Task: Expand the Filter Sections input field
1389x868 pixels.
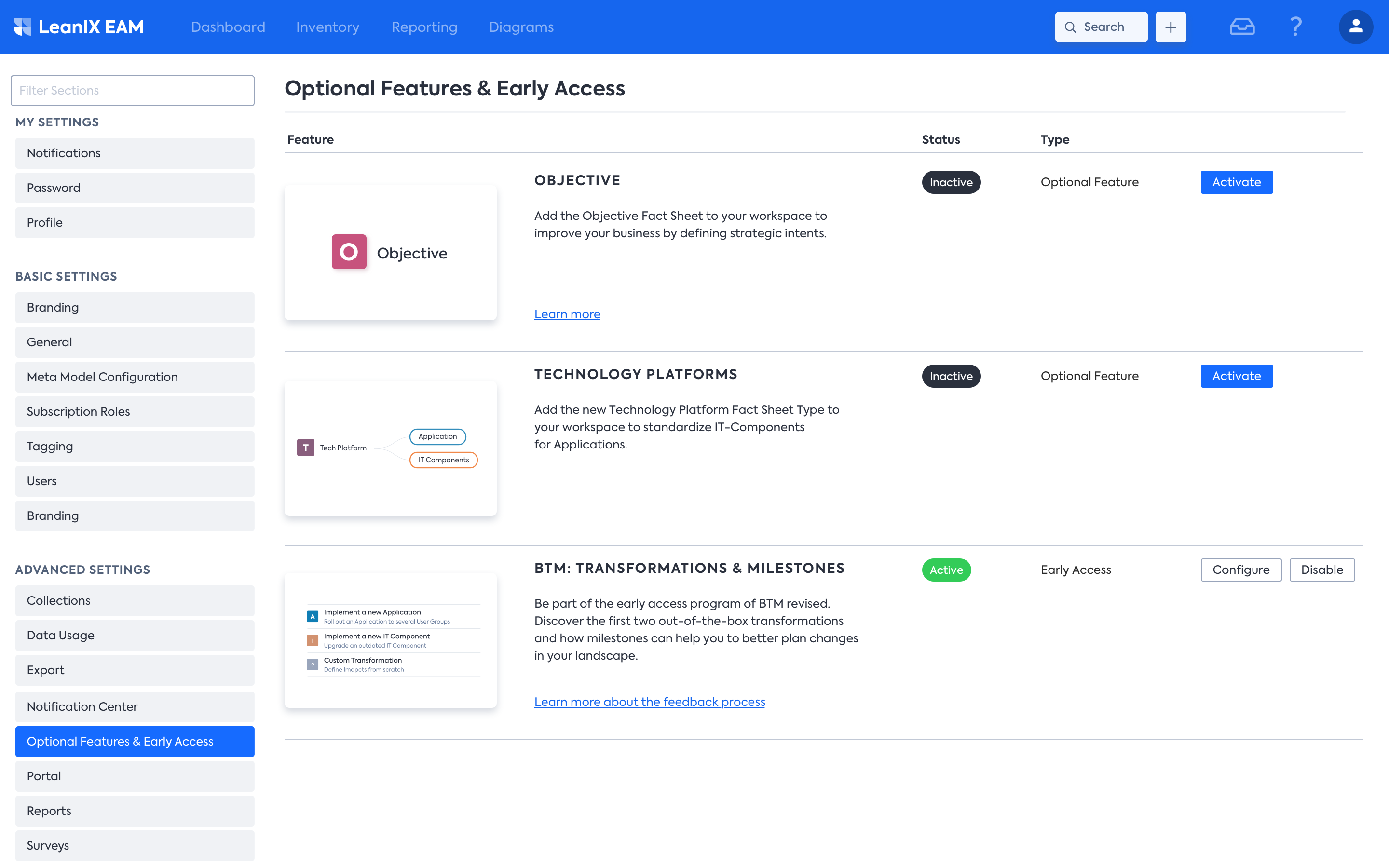Action: [132, 90]
